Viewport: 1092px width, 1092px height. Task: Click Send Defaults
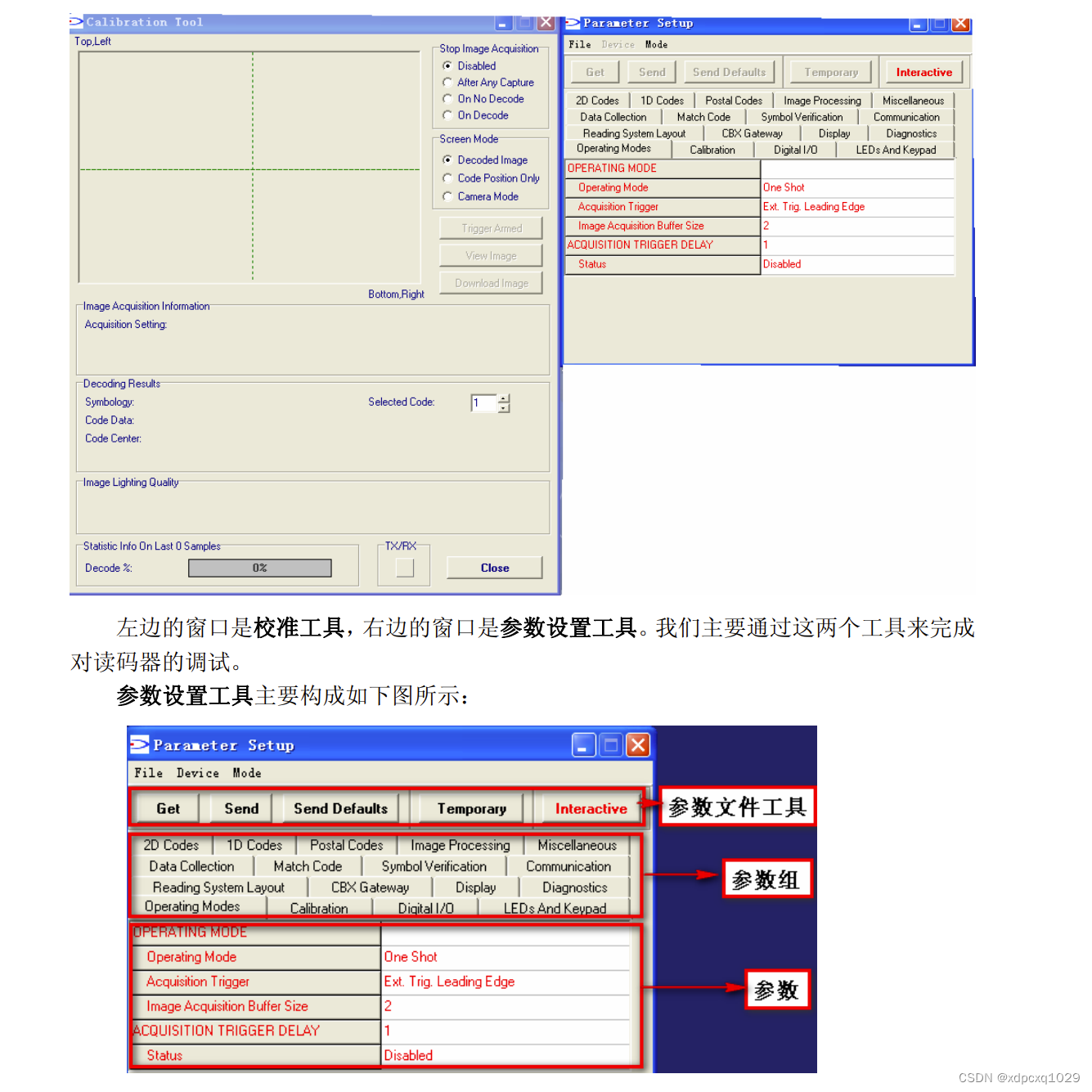click(x=729, y=71)
